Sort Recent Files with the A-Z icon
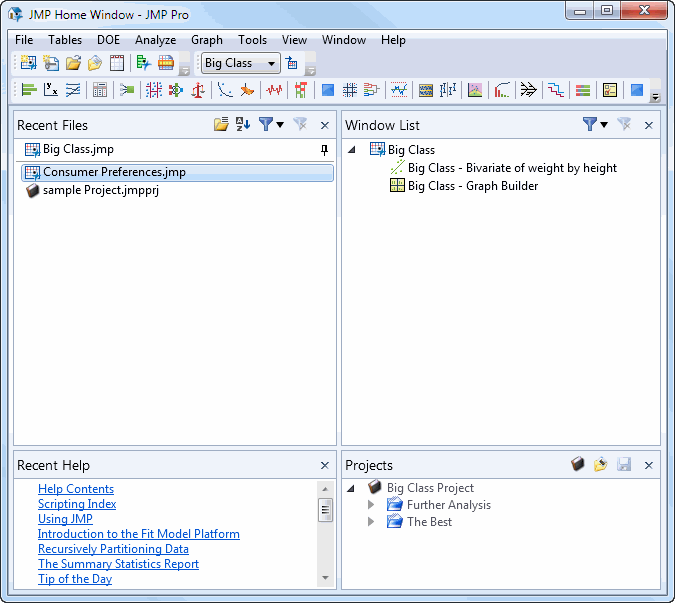This screenshot has height=603, width=675. tap(243, 124)
